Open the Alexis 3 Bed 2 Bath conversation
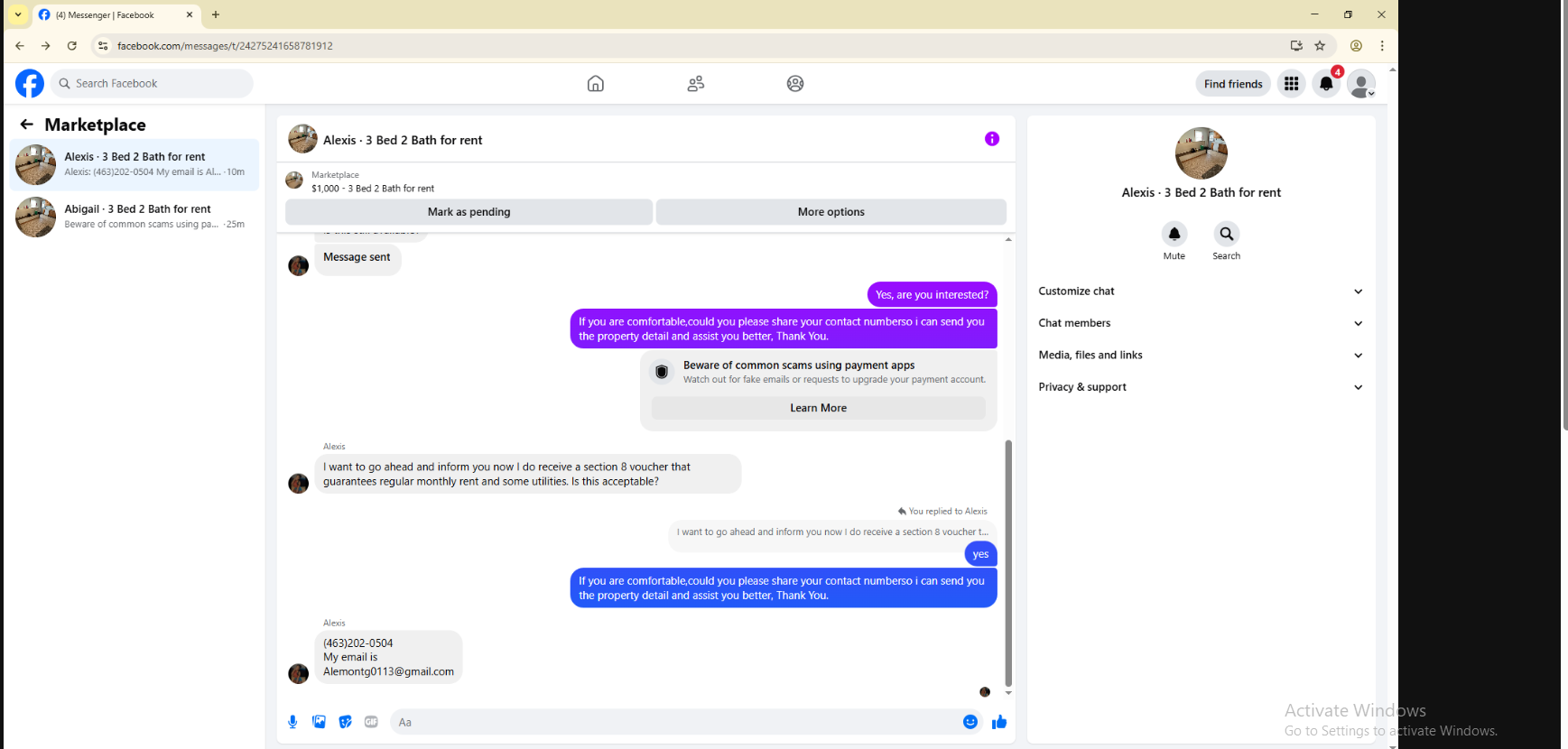1568x749 pixels. 135,164
